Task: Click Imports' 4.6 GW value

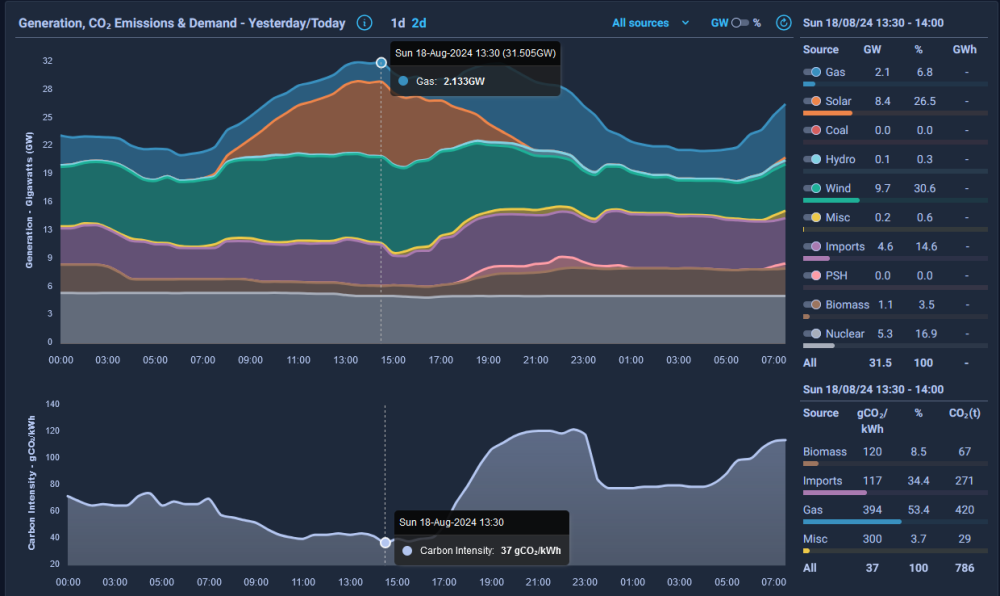Action: click(885, 246)
